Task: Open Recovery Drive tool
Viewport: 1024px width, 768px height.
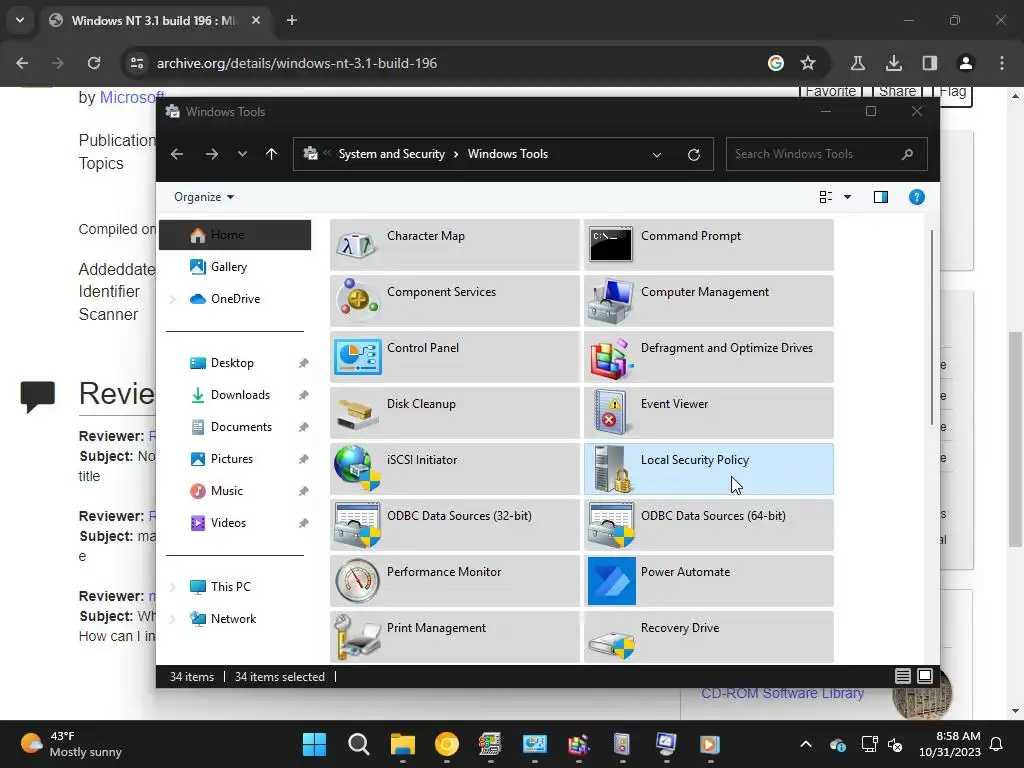Action: [709, 637]
